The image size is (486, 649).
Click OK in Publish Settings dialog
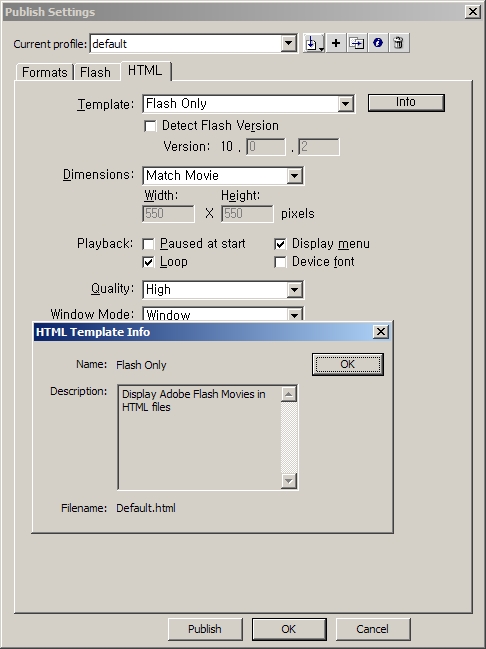(289, 629)
